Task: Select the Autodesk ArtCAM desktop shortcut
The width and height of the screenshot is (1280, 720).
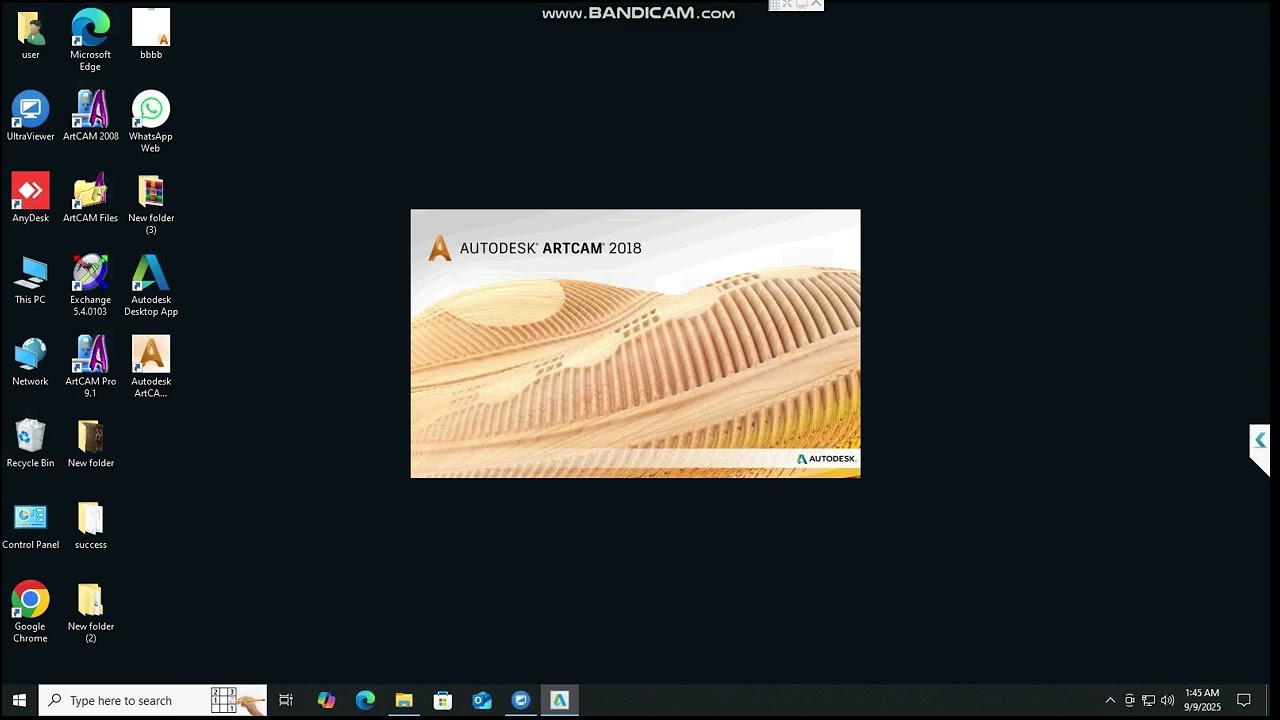Action: point(151,368)
